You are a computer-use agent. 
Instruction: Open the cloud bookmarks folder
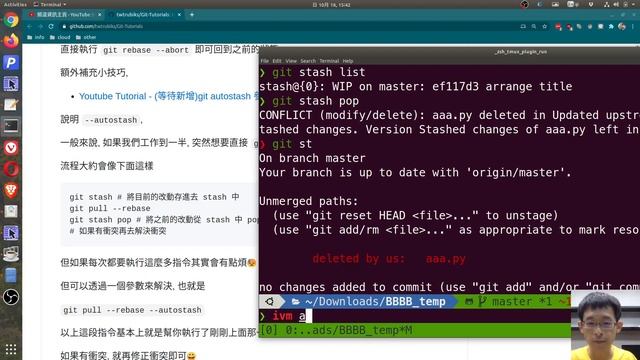click(x=60, y=37)
